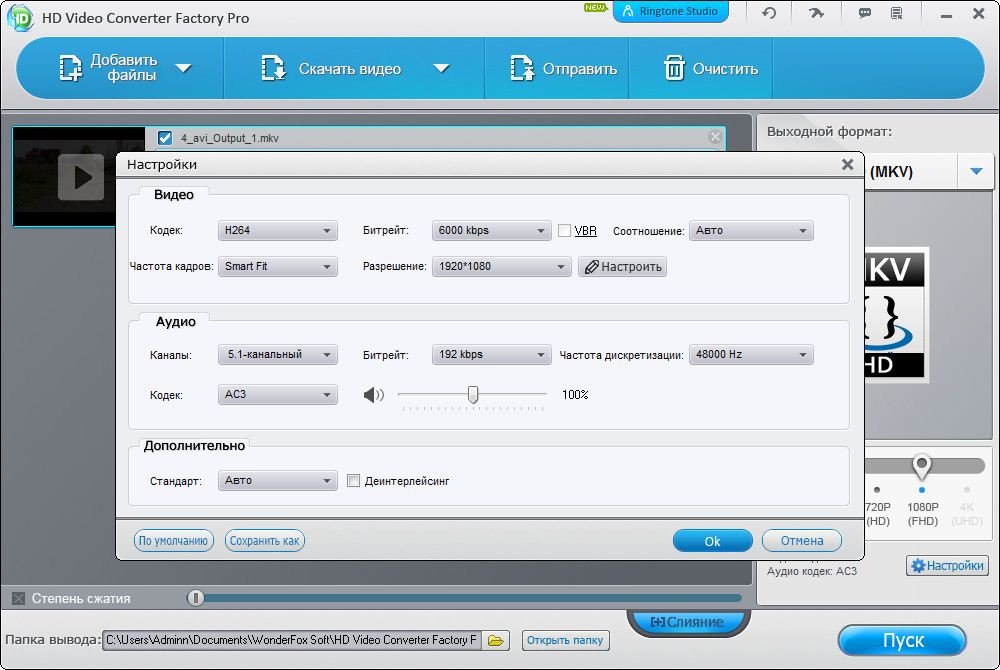Click Отправить toolbar button
This screenshot has width=1000, height=670.
[x=563, y=68]
